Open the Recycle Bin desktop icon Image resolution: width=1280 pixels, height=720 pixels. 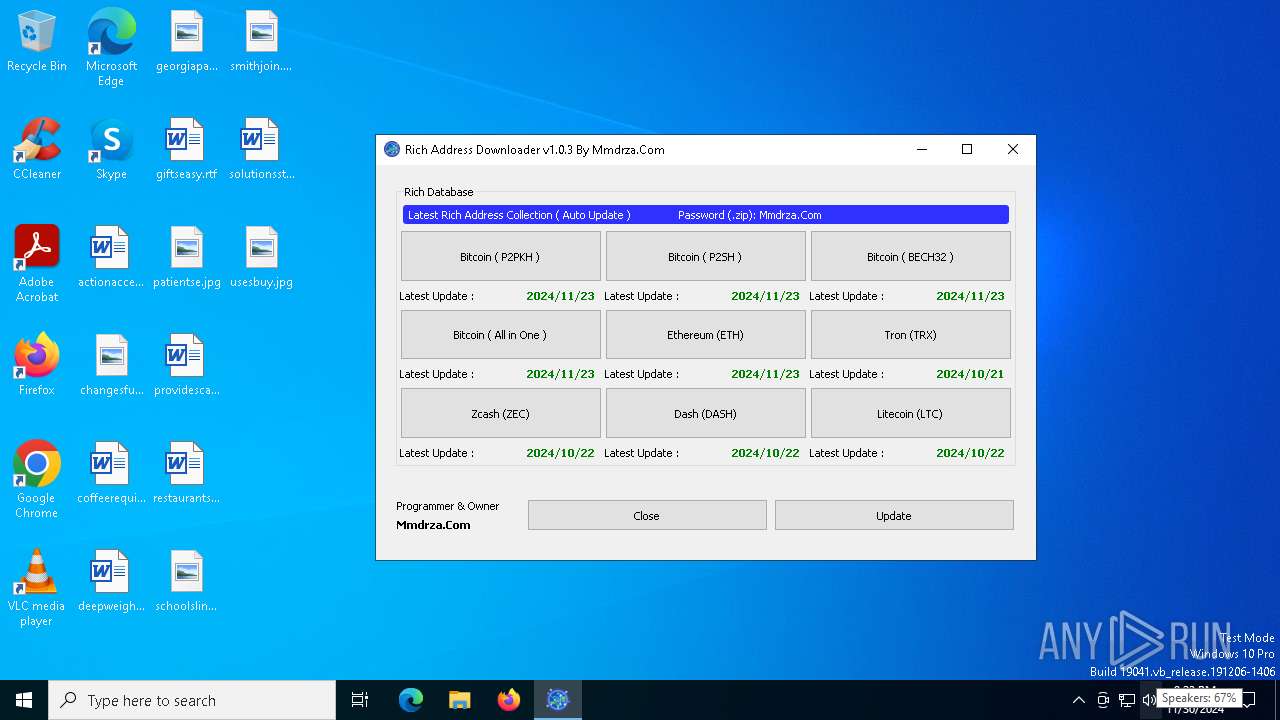click(37, 42)
